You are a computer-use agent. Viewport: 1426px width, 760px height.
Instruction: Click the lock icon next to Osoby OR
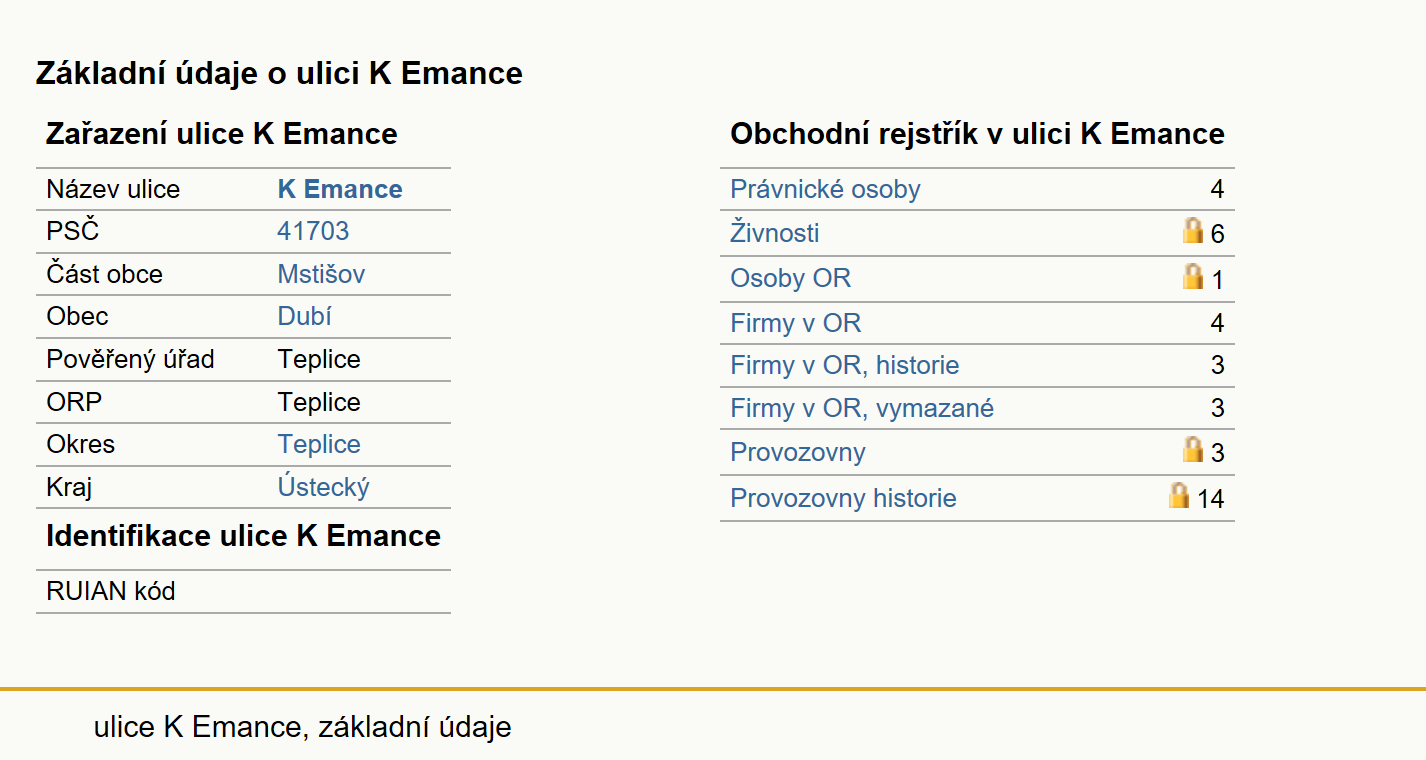pyautogui.click(x=1192, y=276)
